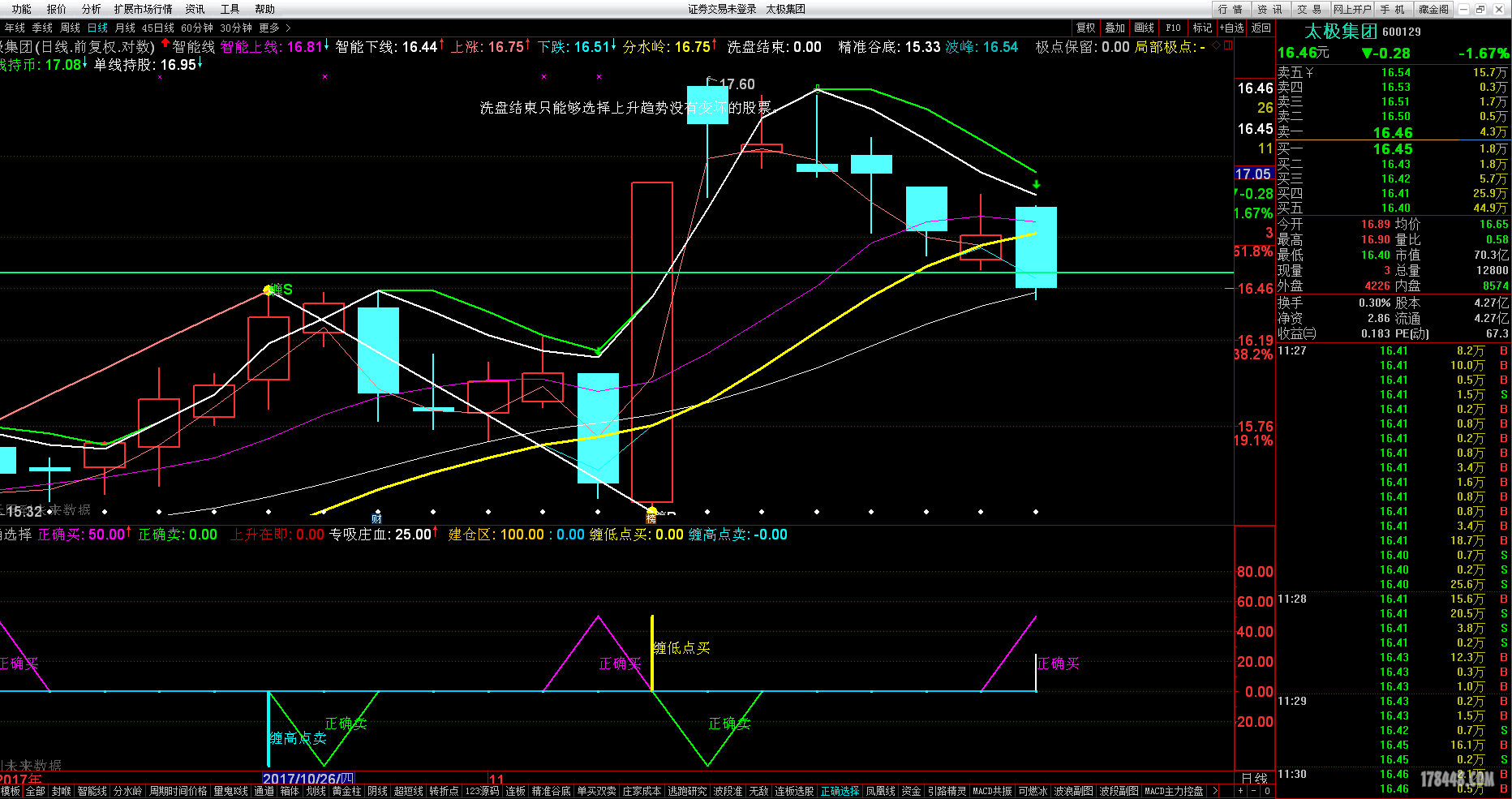Click the 手机 button
Viewport: 1512px width, 799px height.
(1392, 9)
